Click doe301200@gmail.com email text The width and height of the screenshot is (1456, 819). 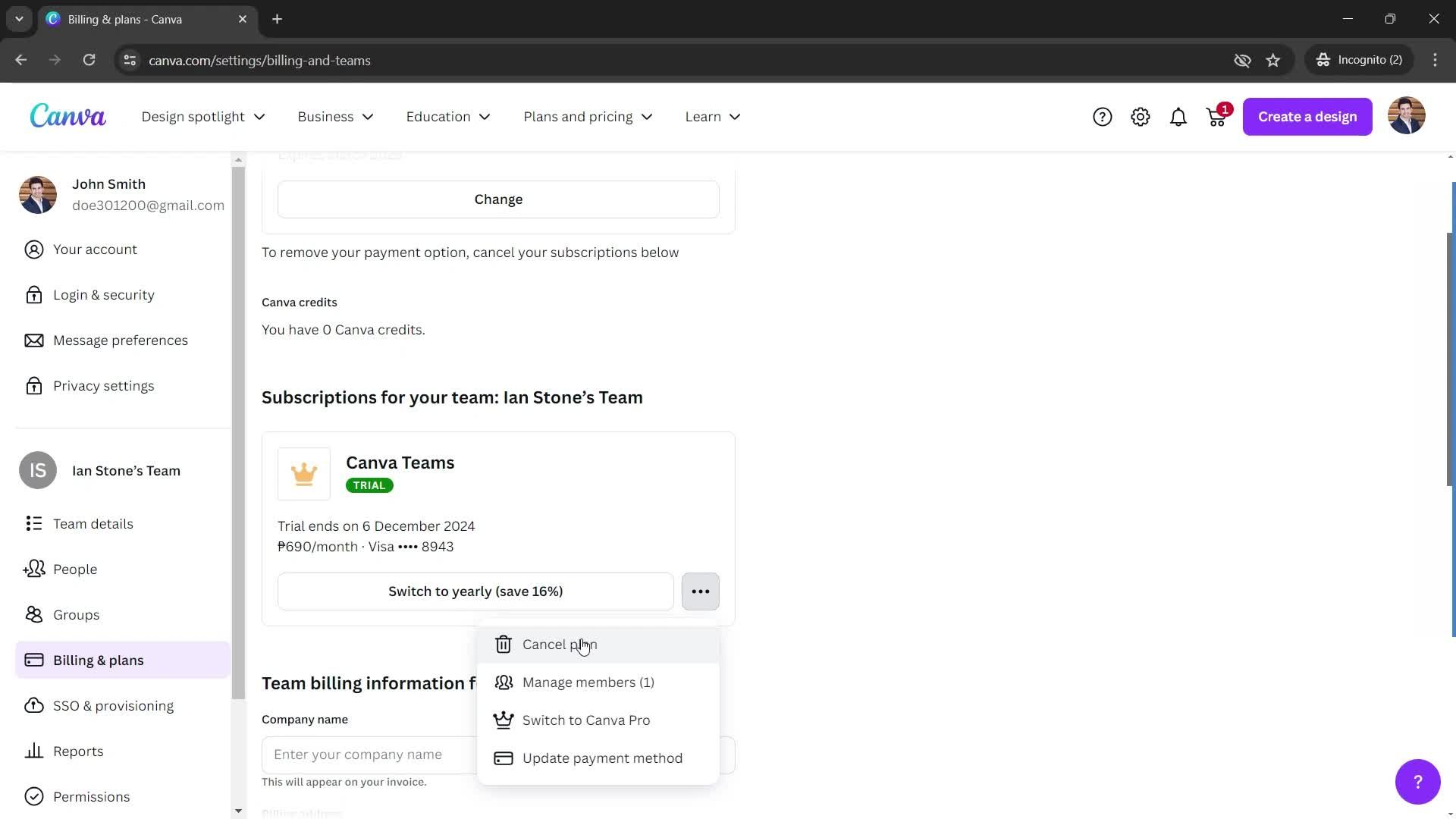[148, 206]
